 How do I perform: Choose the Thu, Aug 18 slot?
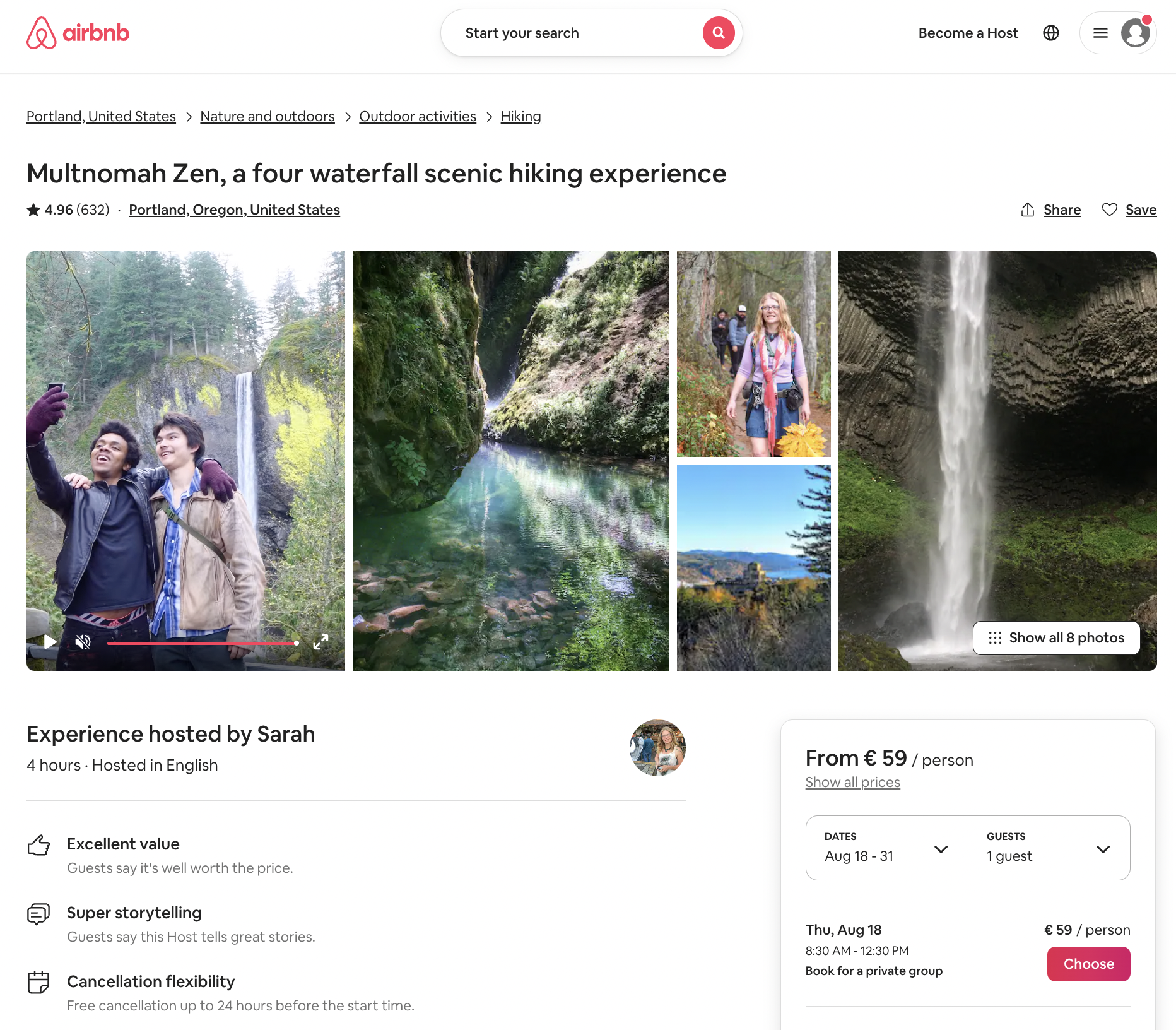[1088, 964]
